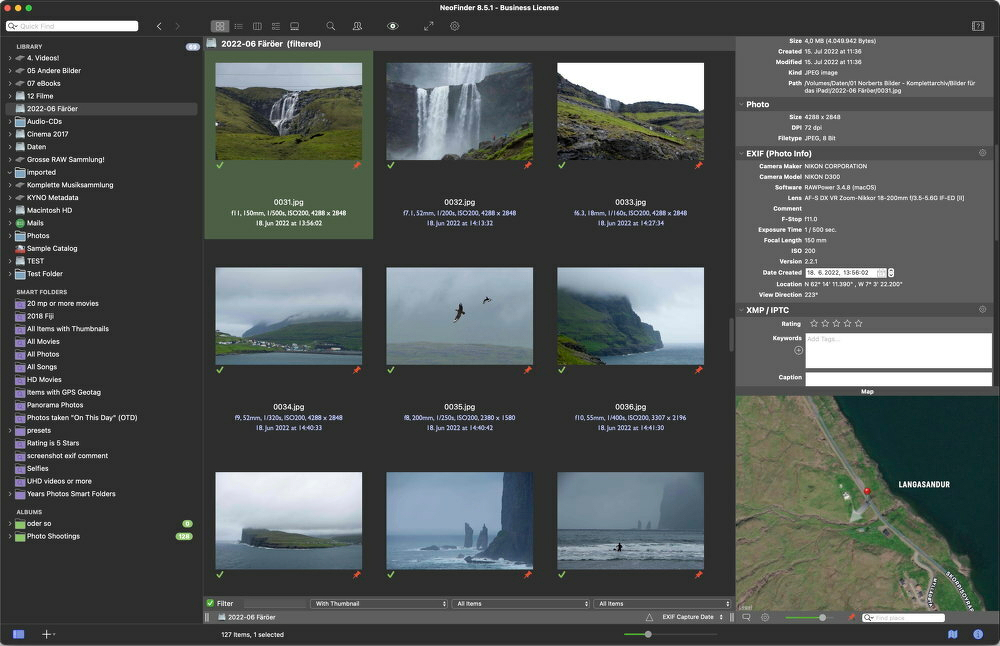Open the toolbar gear settings
The height and width of the screenshot is (646, 1000).
coord(454,26)
